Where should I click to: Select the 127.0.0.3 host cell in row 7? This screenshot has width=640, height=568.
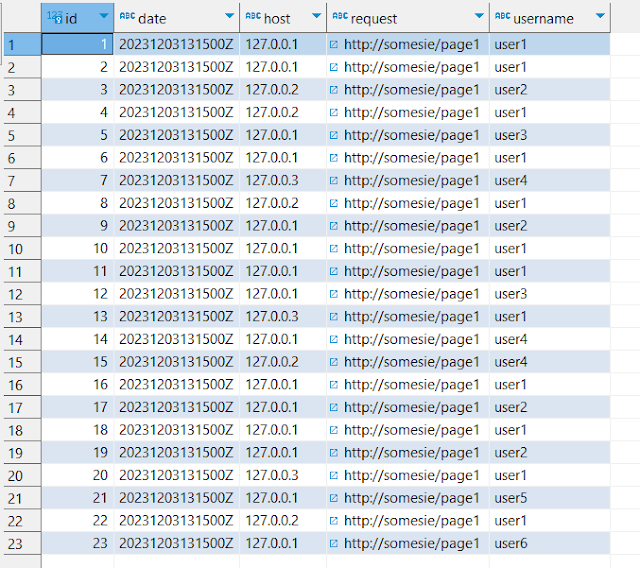point(272,181)
